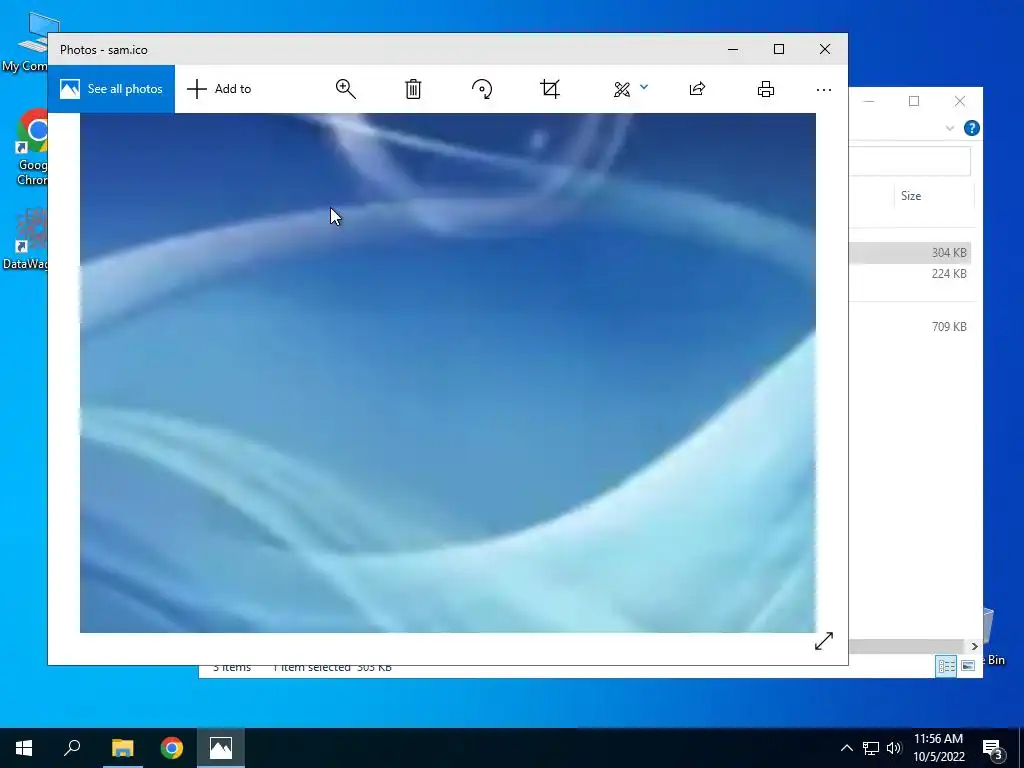Image resolution: width=1024 pixels, height=768 pixels.
Task: Open the Edit & Create icon
Action: point(622,89)
